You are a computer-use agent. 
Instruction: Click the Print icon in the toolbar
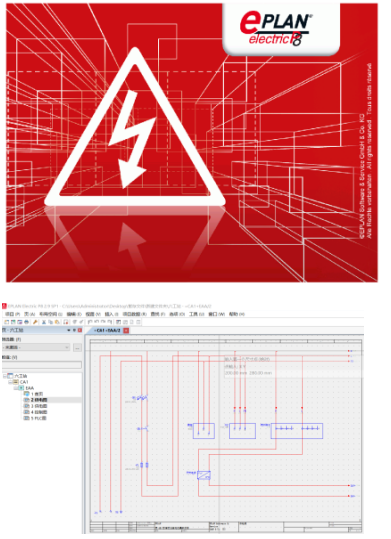tap(26, 322)
